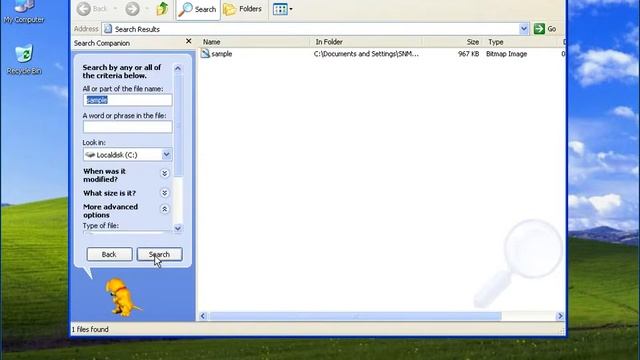Click the horizontal scrollbar thumb

[355, 316]
